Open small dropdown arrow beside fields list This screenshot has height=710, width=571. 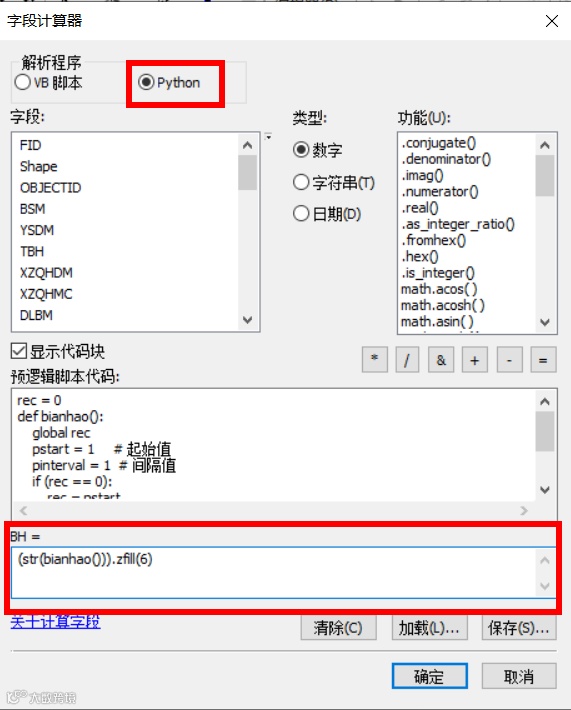[x=268, y=136]
